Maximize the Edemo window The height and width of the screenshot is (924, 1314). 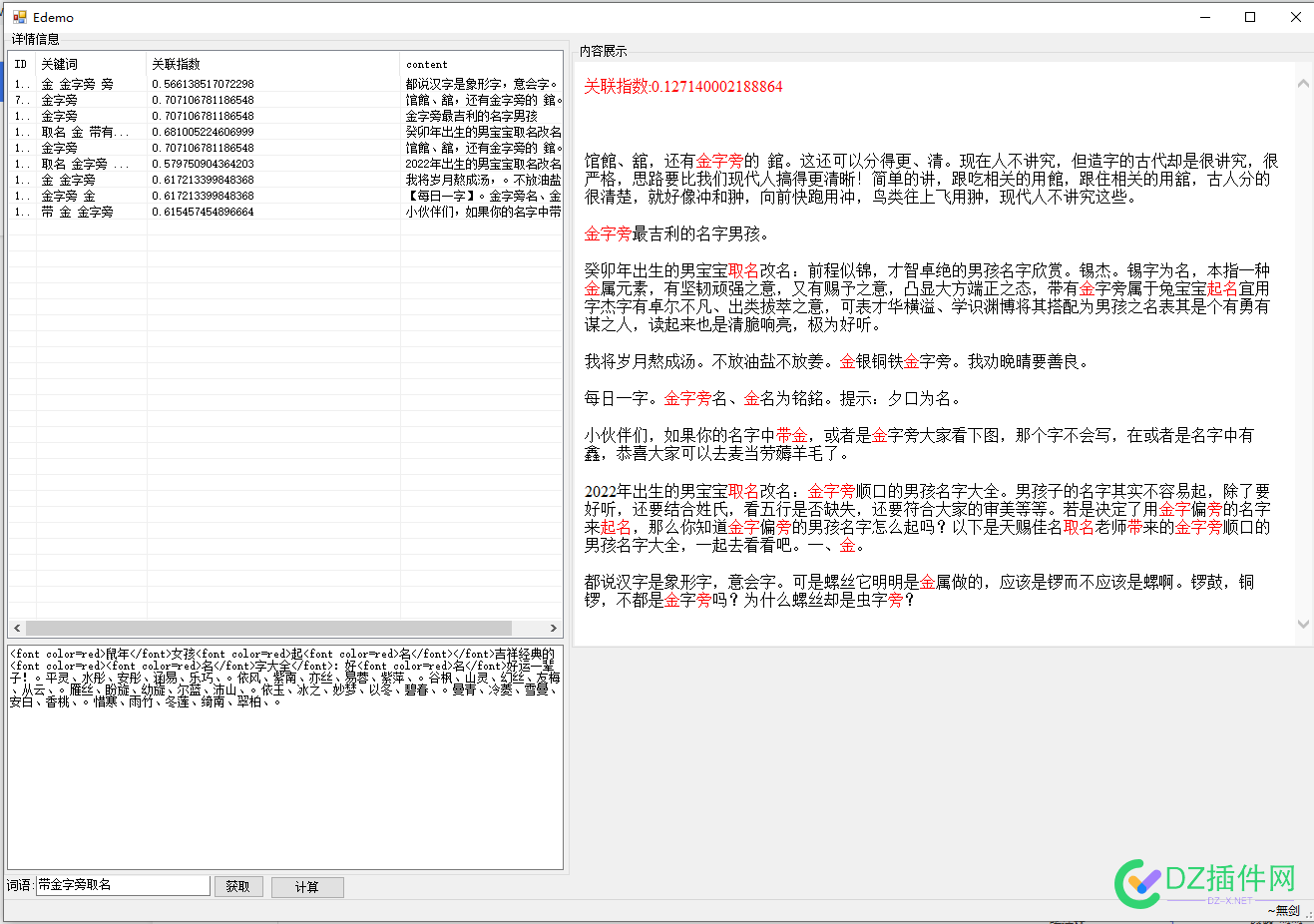pos(1250,17)
